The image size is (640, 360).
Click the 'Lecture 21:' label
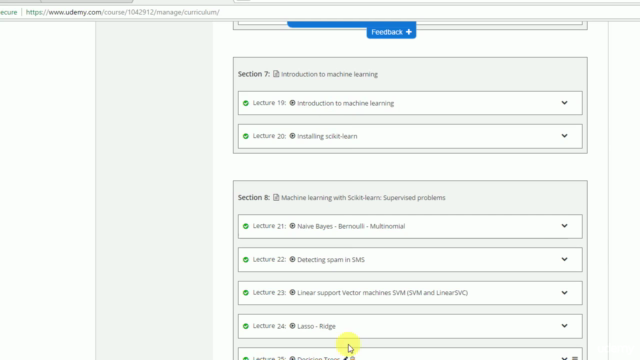pyautogui.click(x=269, y=226)
